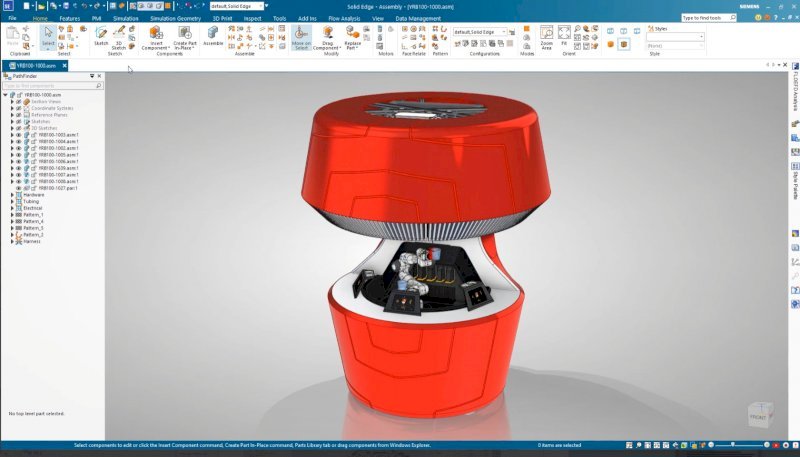Expand the Hardware group in PathFinder
This screenshot has width=800, height=457.
point(12,194)
